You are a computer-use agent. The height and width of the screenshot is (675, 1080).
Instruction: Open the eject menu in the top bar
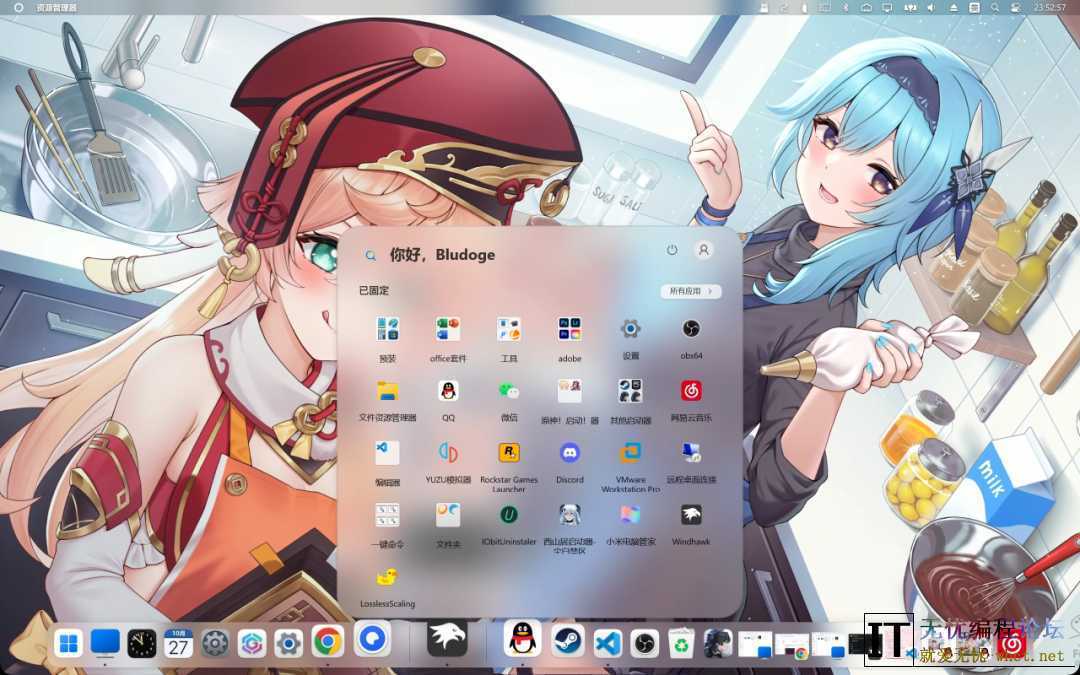(954, 8)
